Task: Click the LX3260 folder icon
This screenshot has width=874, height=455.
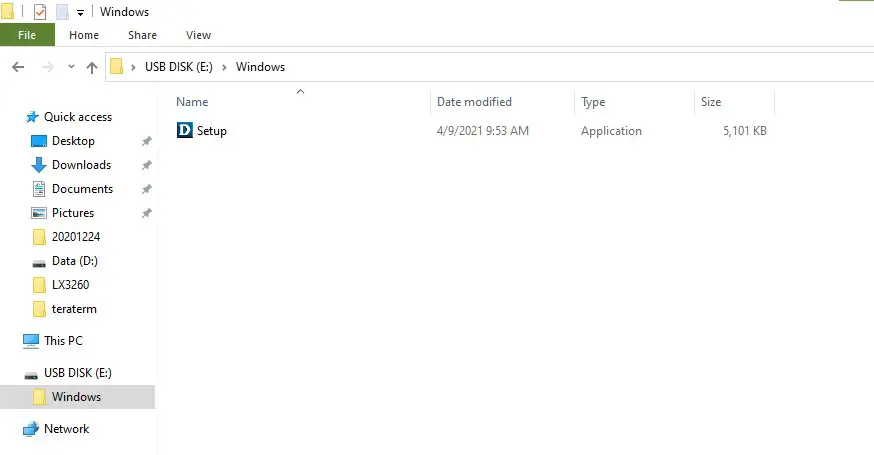Action: tap(39, 285)
